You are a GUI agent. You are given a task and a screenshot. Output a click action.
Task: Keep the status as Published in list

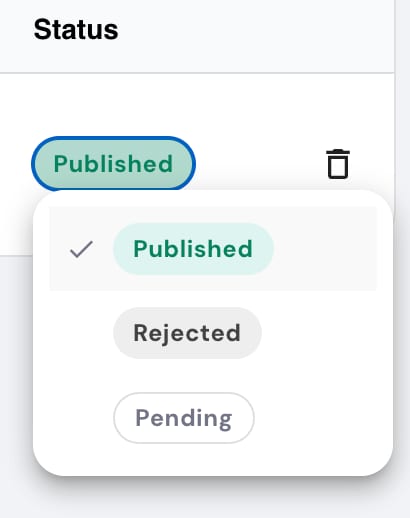[213, 249]
